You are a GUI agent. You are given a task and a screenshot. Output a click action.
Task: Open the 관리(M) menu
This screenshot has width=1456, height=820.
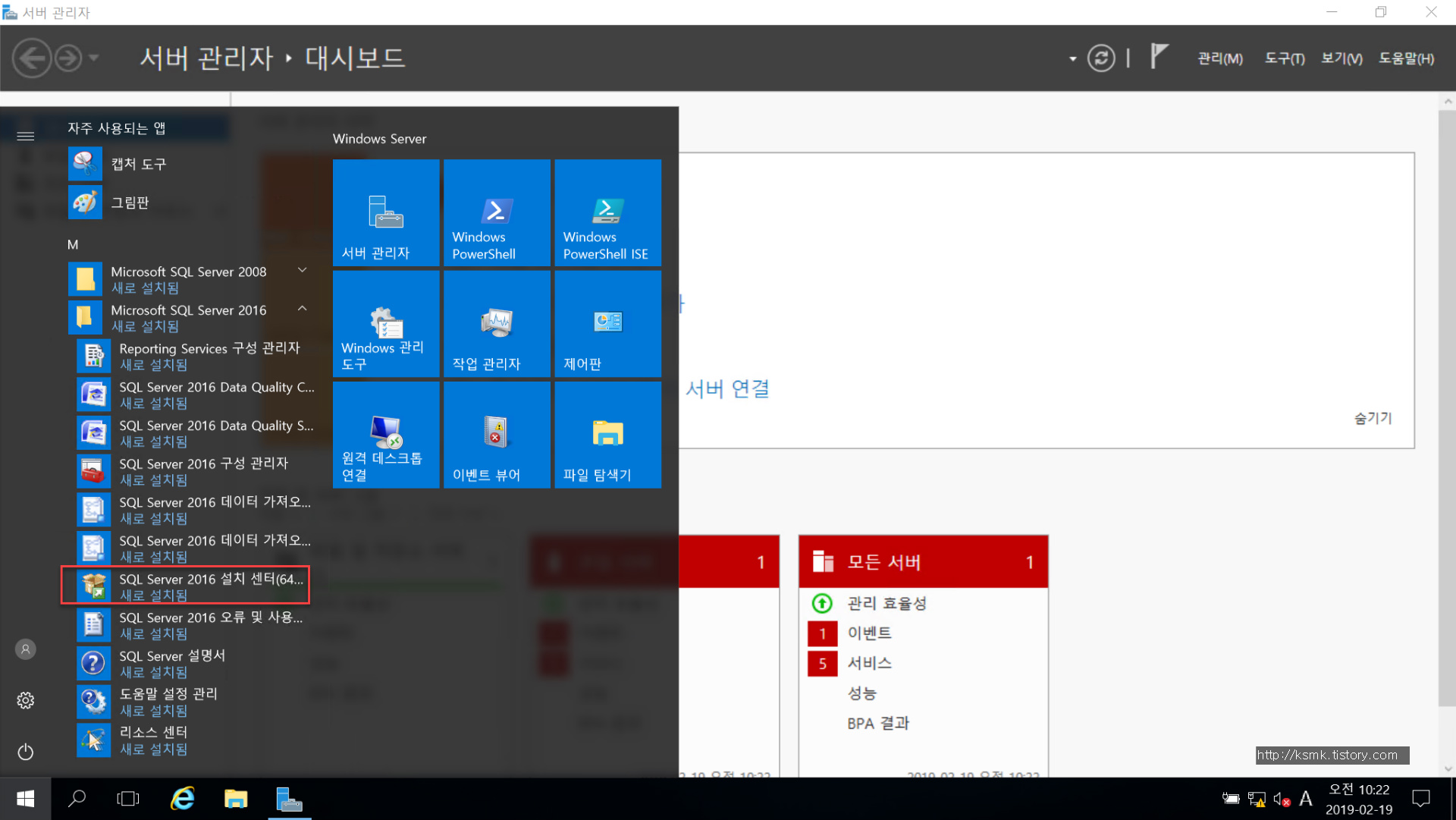tap(1219, 58)
